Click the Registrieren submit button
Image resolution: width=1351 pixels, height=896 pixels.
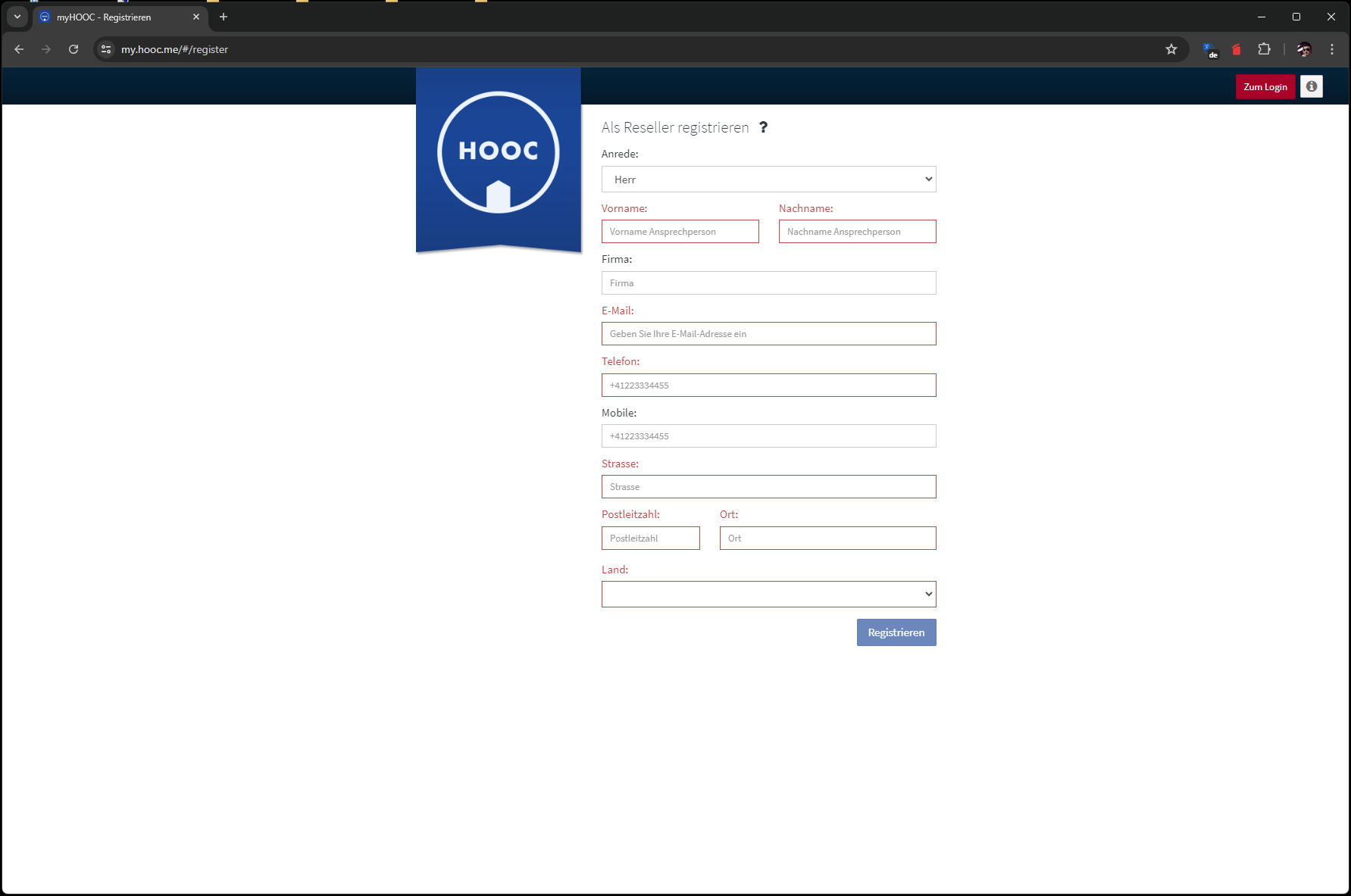click(896, 632)
